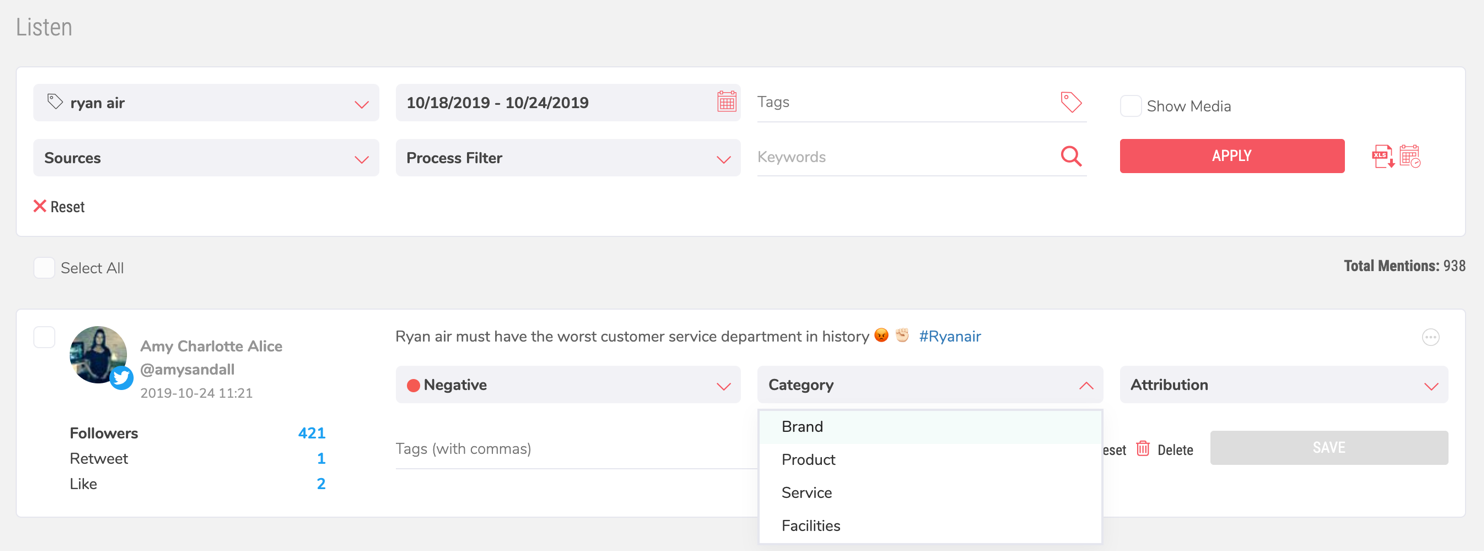The image size is (1484, 551).
Task: Enable the Show Media checkbox
Action: point(1131,106)
